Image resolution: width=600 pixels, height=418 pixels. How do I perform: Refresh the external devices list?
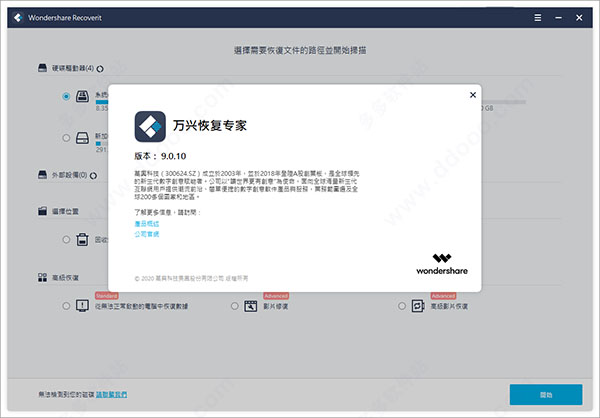pyautogui.click(x=93, y=176)
